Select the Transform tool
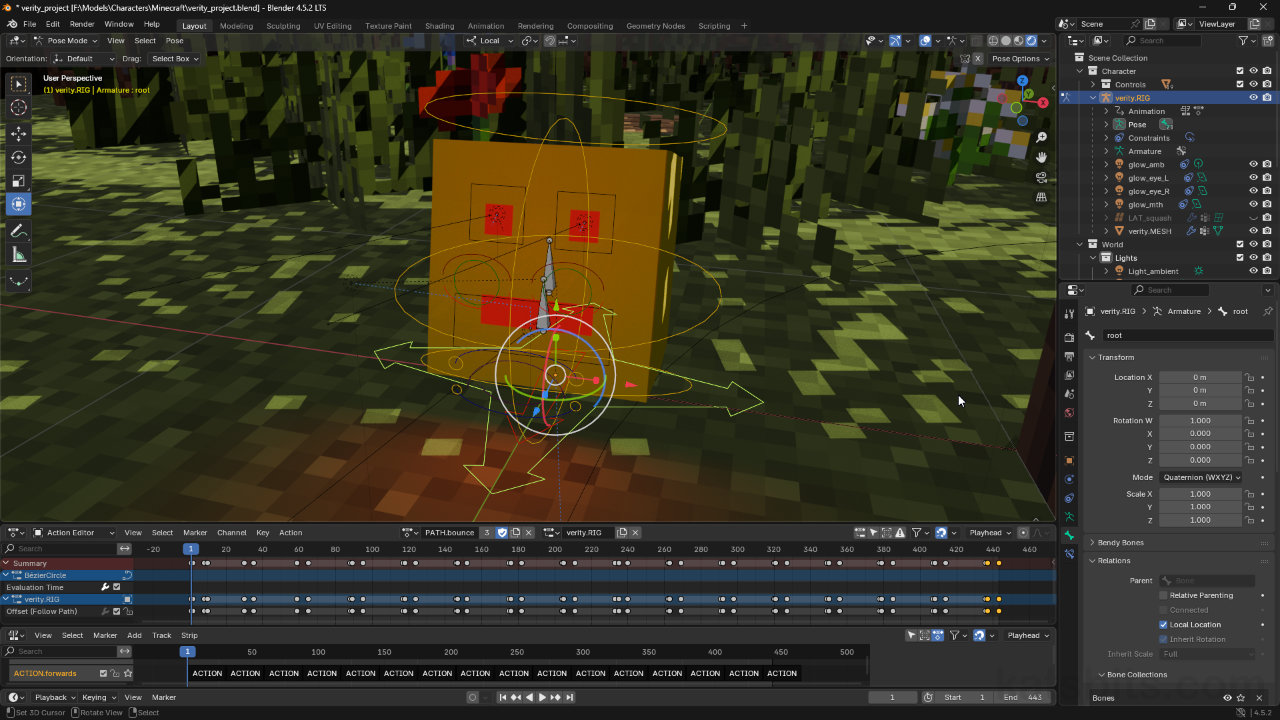1280x720 pixels. click(19, 205)
